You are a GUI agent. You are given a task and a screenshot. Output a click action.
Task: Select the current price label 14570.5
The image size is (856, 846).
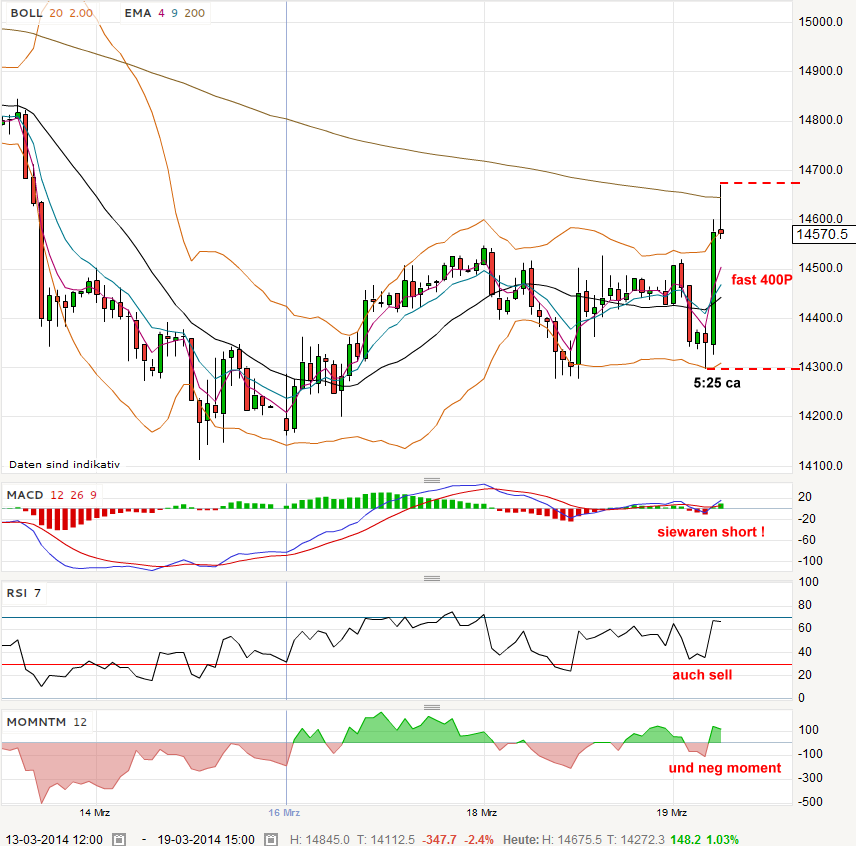(823, 235)
